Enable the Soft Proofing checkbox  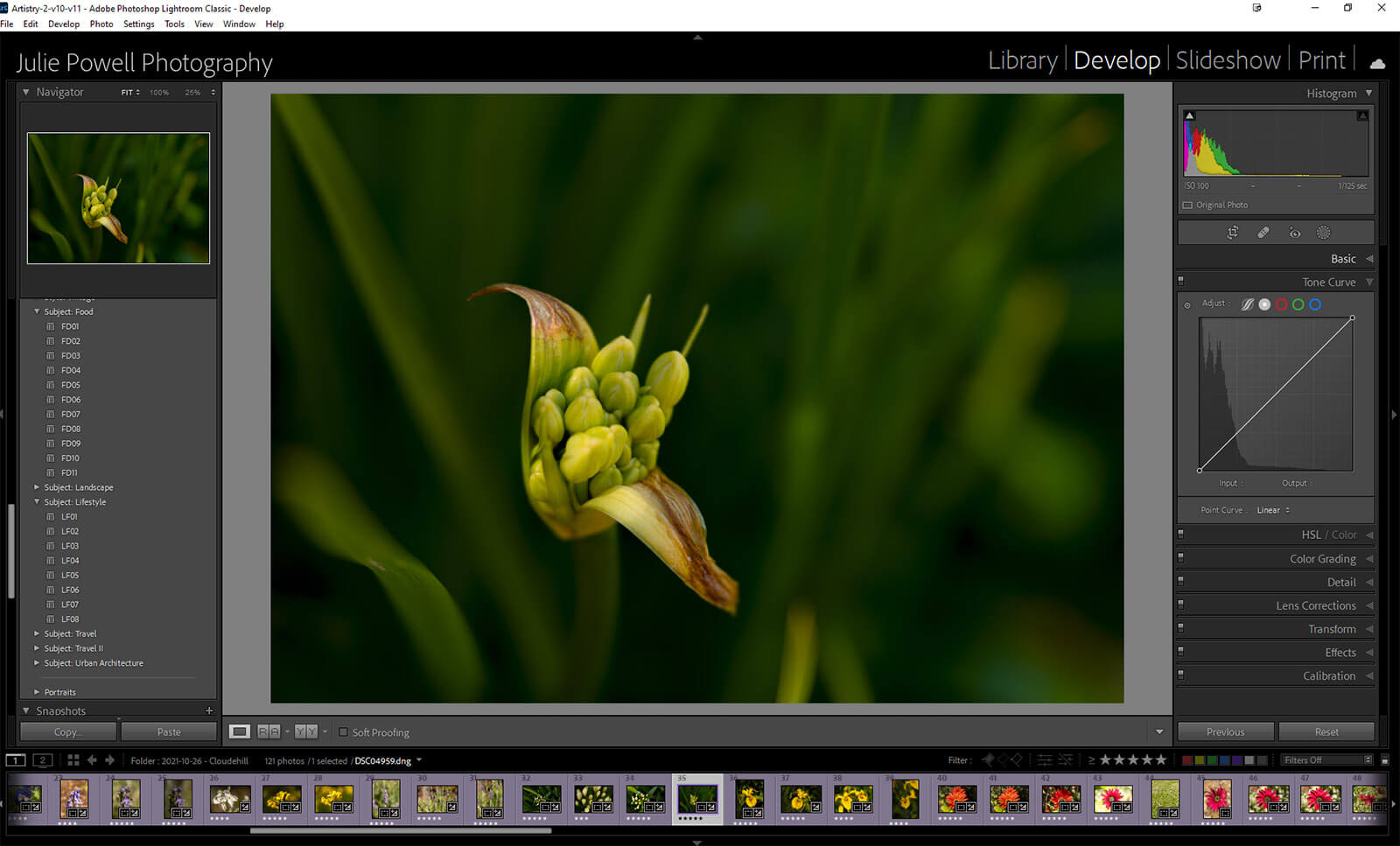coord(343,732)
